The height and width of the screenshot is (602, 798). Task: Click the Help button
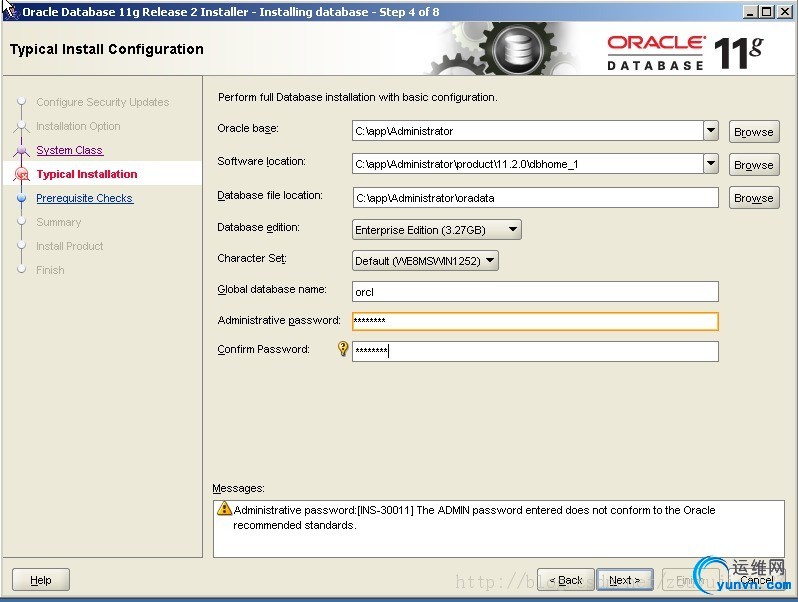pos(41,580)
